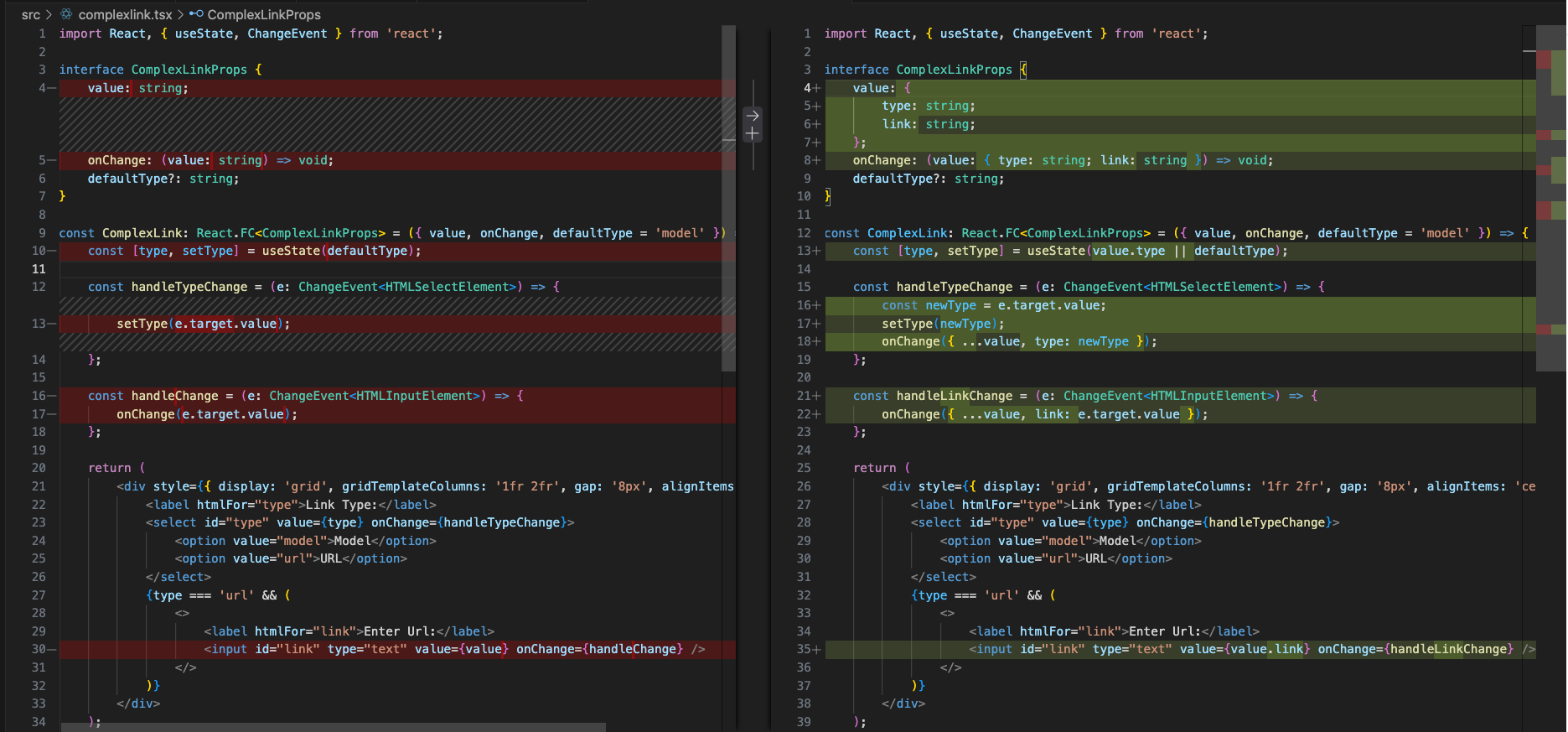Click the URL option on modified line 30
Viewport: 1568px width, 732px height.
point(1056,558)
